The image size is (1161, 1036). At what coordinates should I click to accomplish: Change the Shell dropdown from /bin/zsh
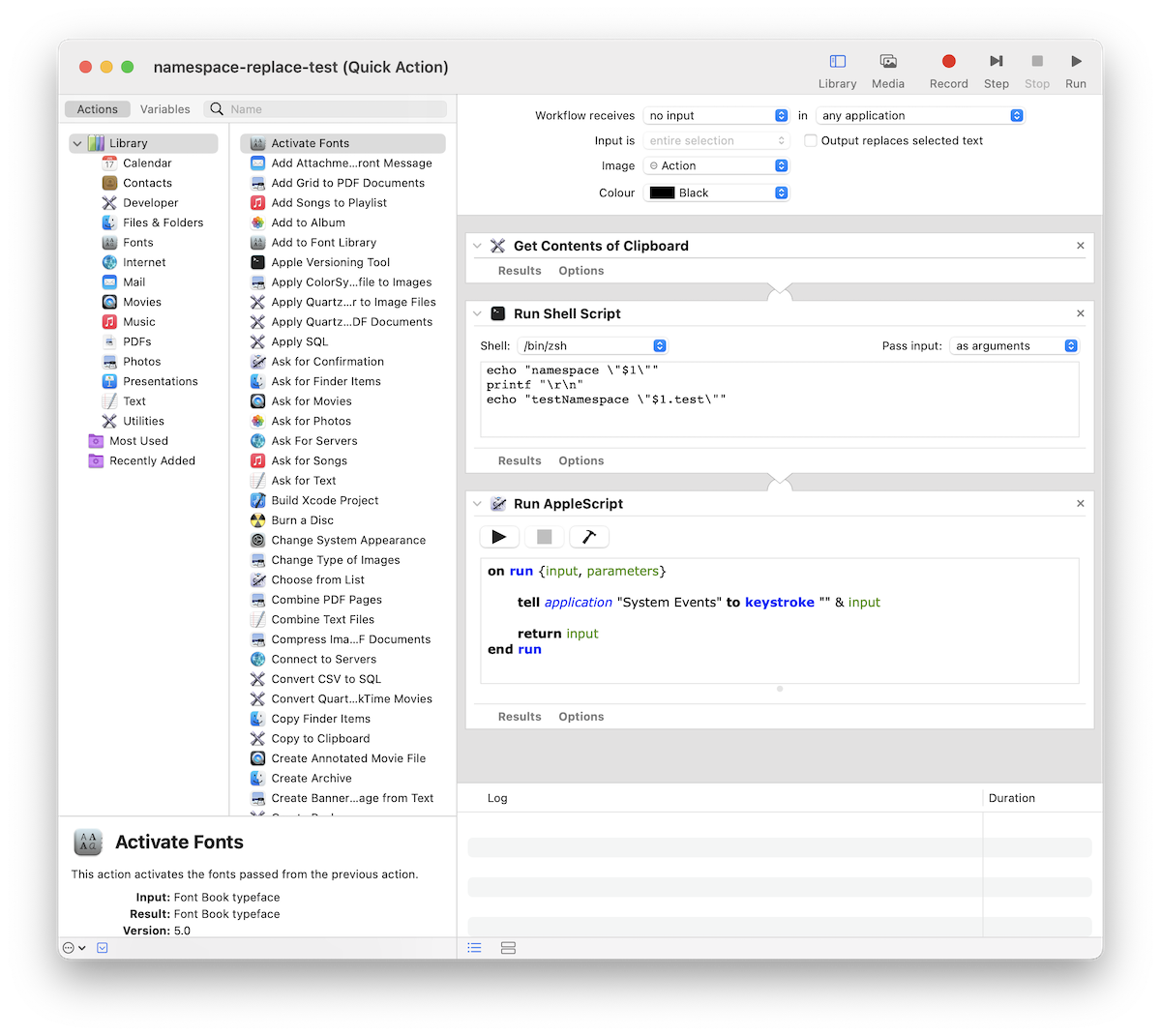click(x=592, y=345)
